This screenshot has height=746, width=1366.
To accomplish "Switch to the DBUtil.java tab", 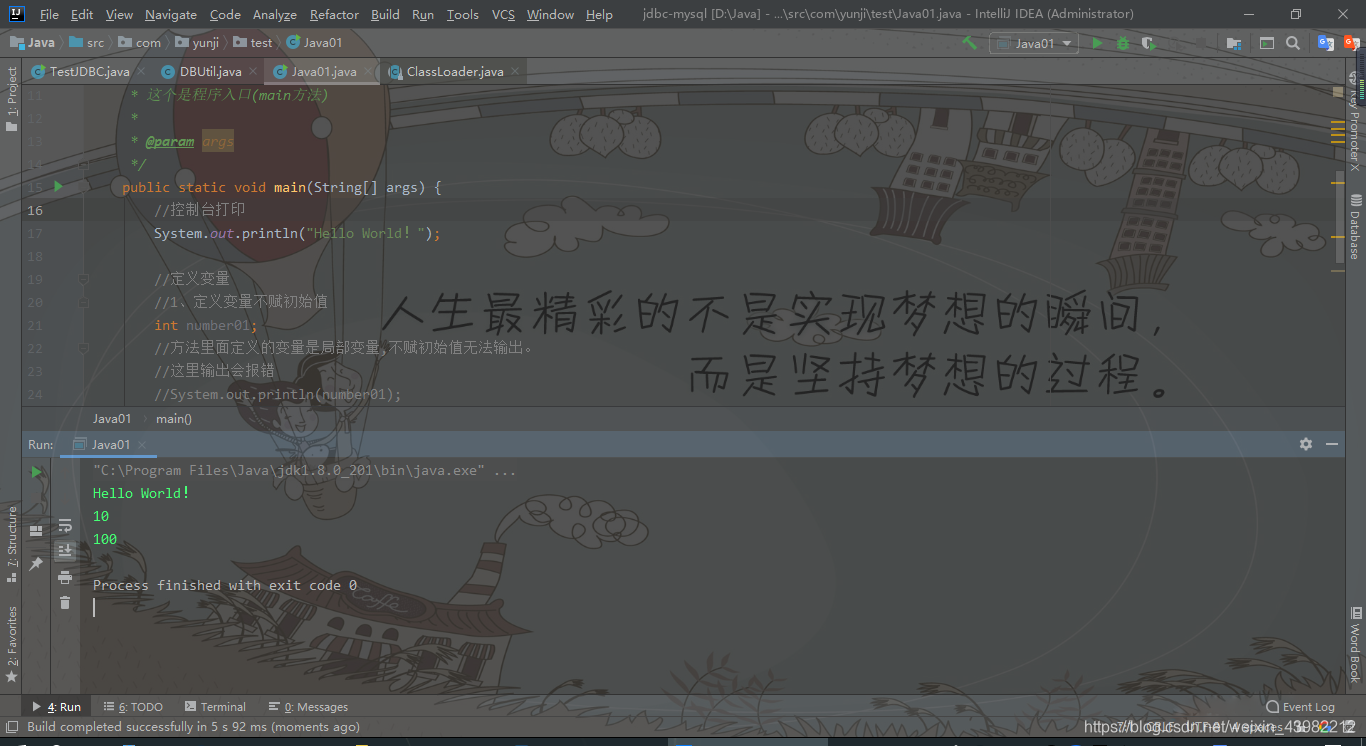I will pos(210,71).
